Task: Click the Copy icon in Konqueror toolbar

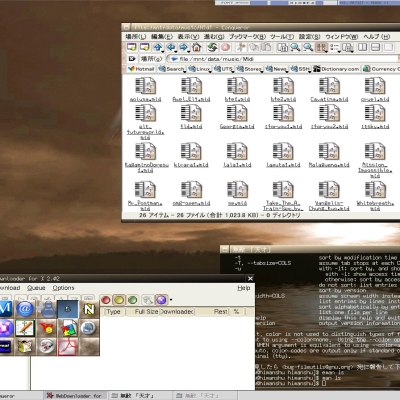Action: (254, 47)
